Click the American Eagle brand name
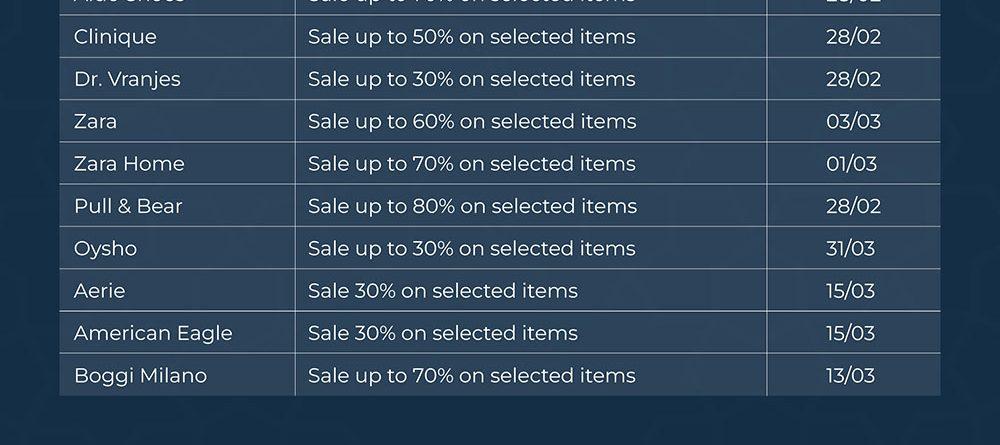The width and height of the screenshot is (1000, 445). point(153,333)
